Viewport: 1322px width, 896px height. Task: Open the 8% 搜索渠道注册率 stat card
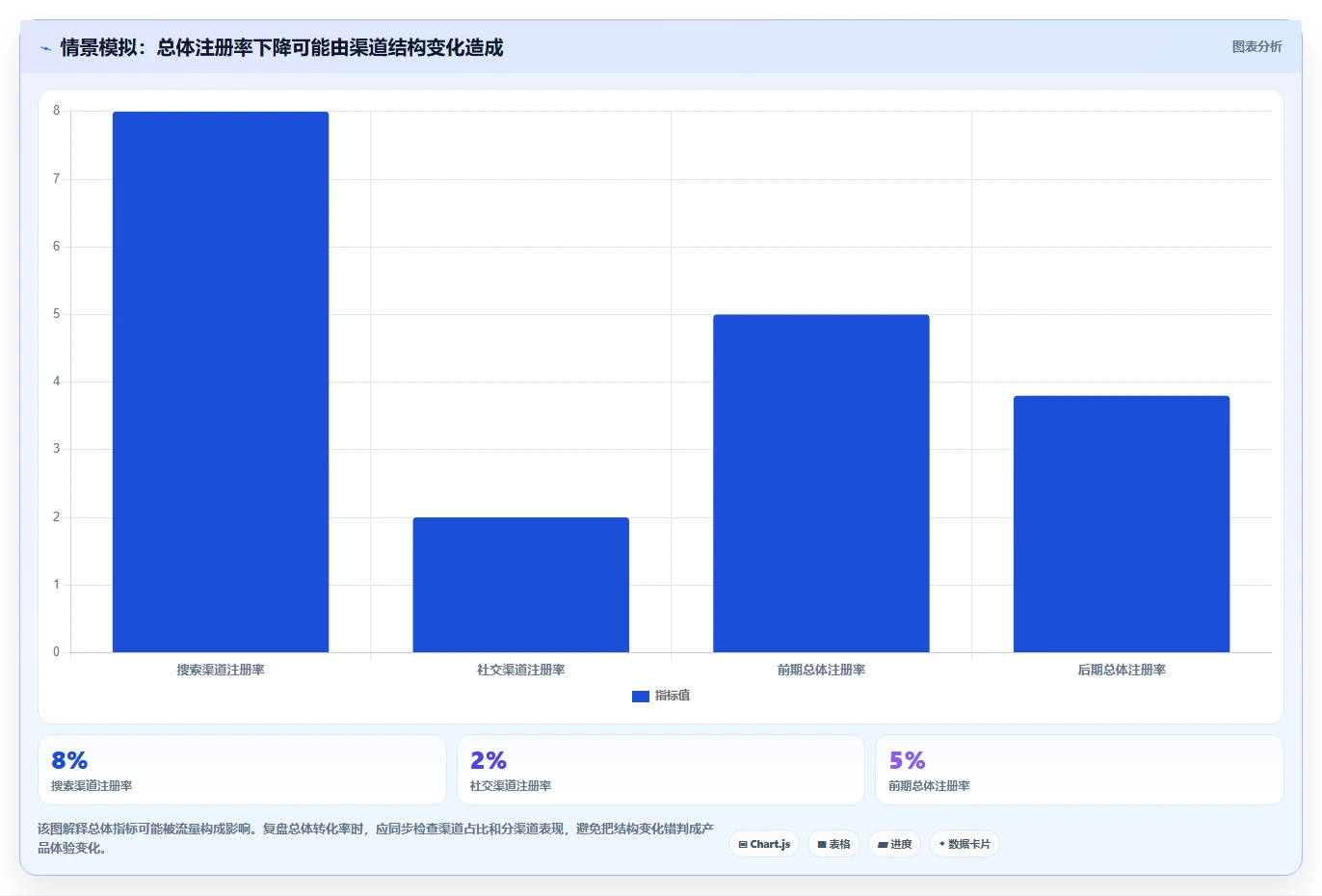(x=242, y=770)
